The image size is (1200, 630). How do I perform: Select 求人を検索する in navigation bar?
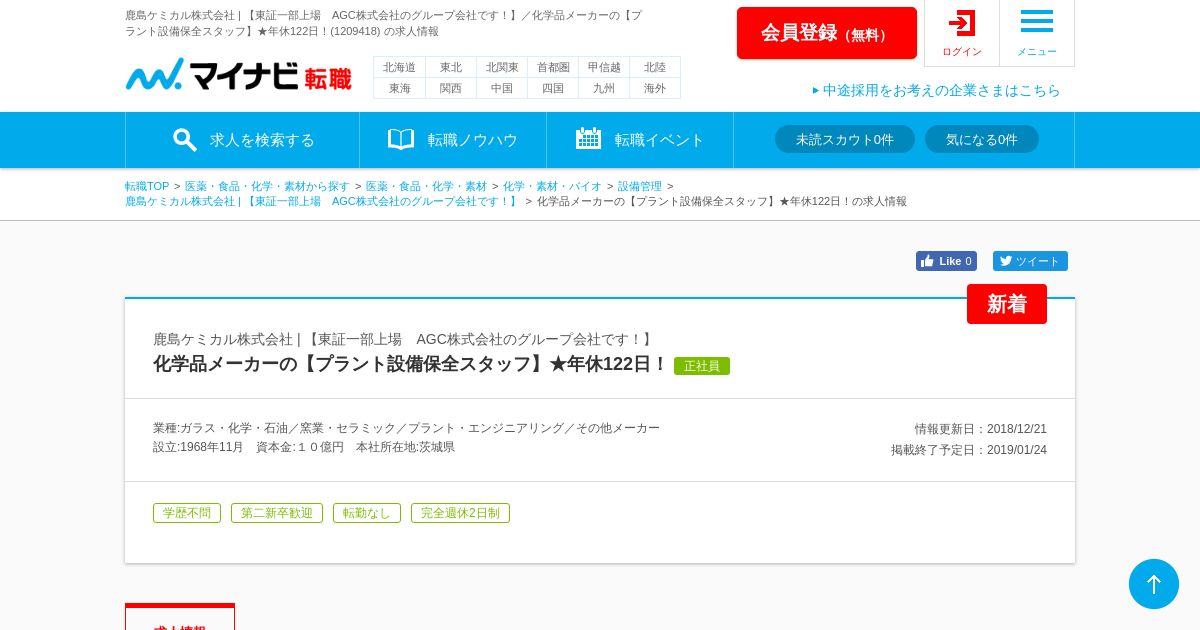(x=242, y=140)
